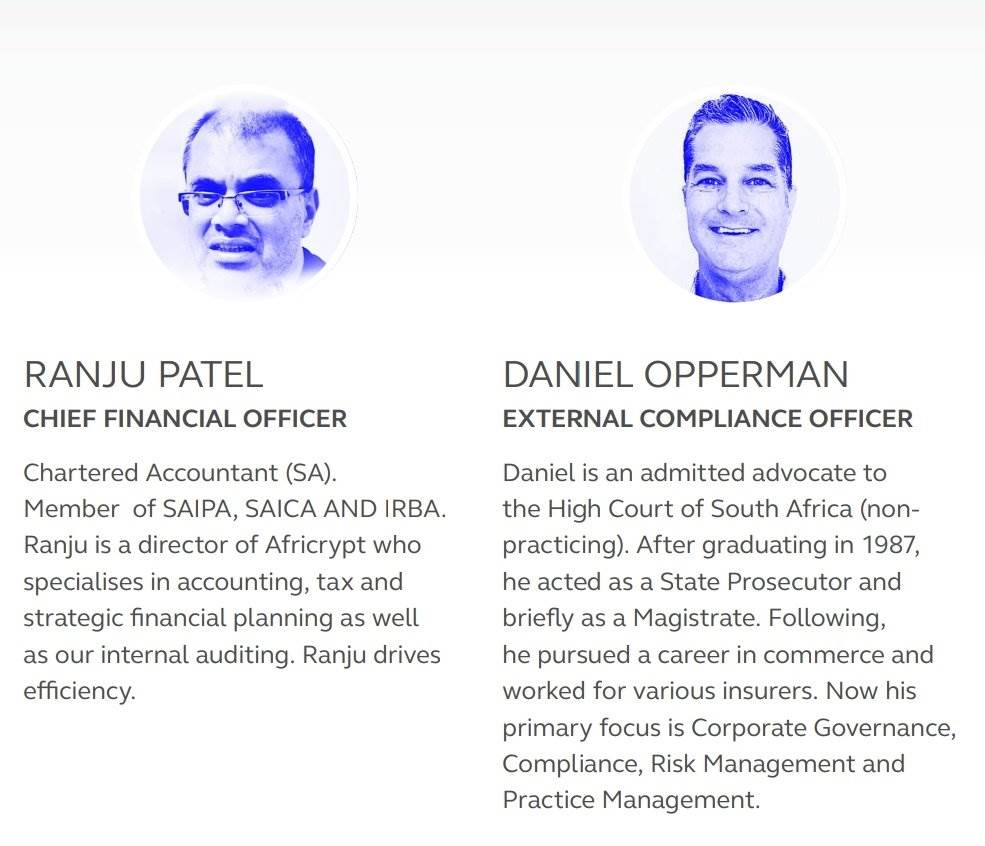Click Ranju Patel's circular profile photo
Screen dimensions: 985x846
tap(247, 196)
